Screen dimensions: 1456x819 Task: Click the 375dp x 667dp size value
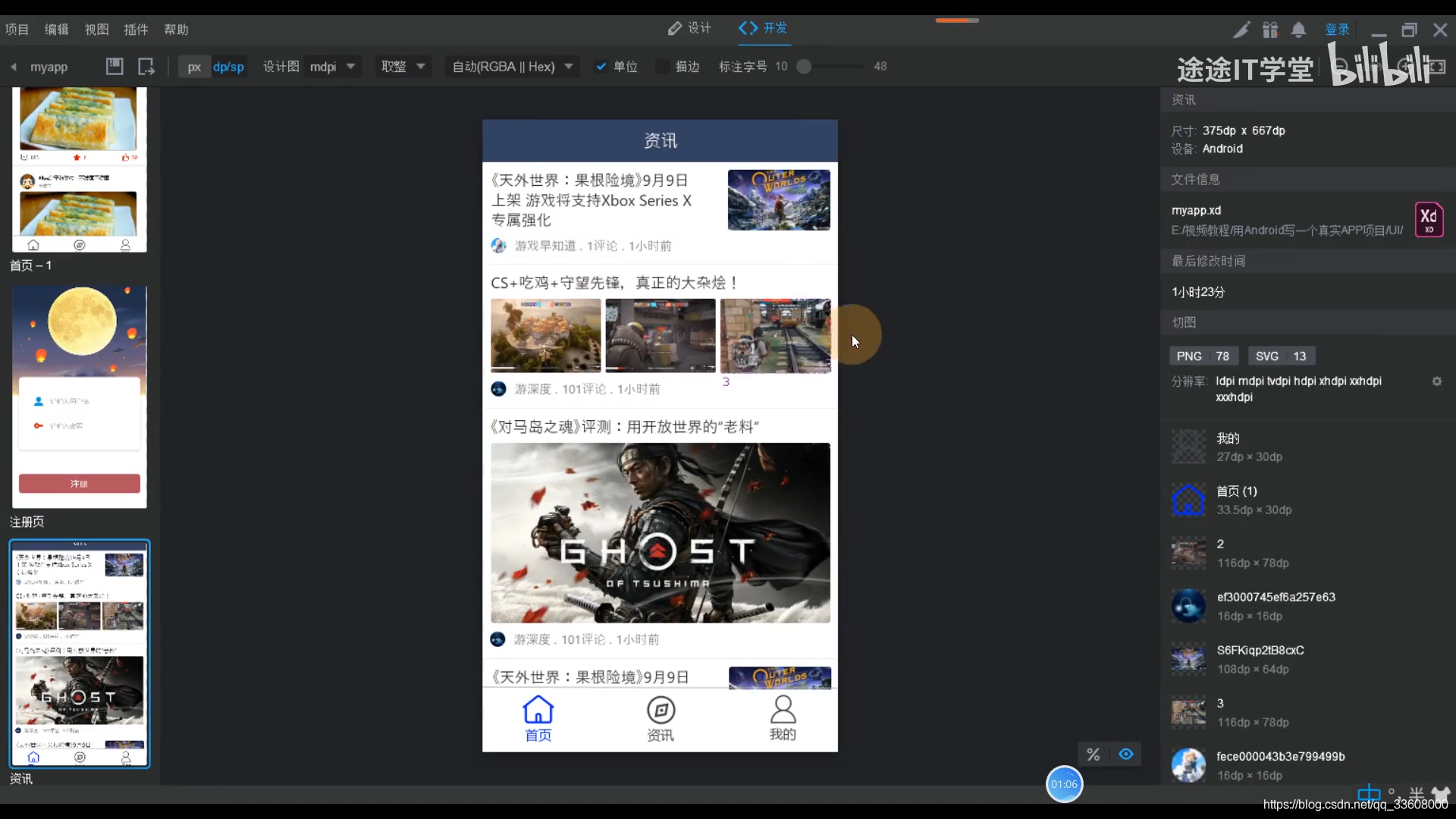[1244, 130]
